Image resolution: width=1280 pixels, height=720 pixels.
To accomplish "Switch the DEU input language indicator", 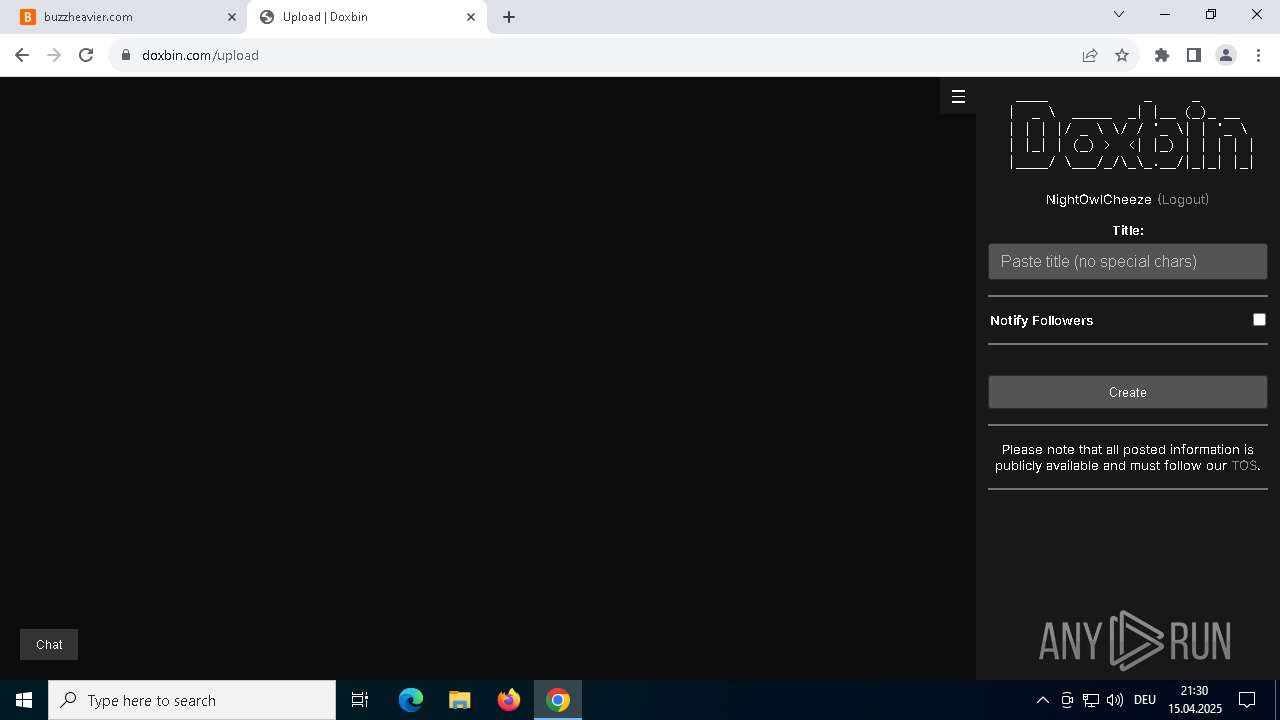I will 1145,700.
